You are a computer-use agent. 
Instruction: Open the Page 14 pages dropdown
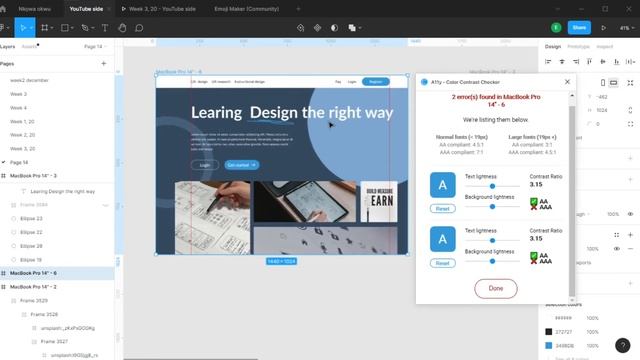[x=96, y=47]
